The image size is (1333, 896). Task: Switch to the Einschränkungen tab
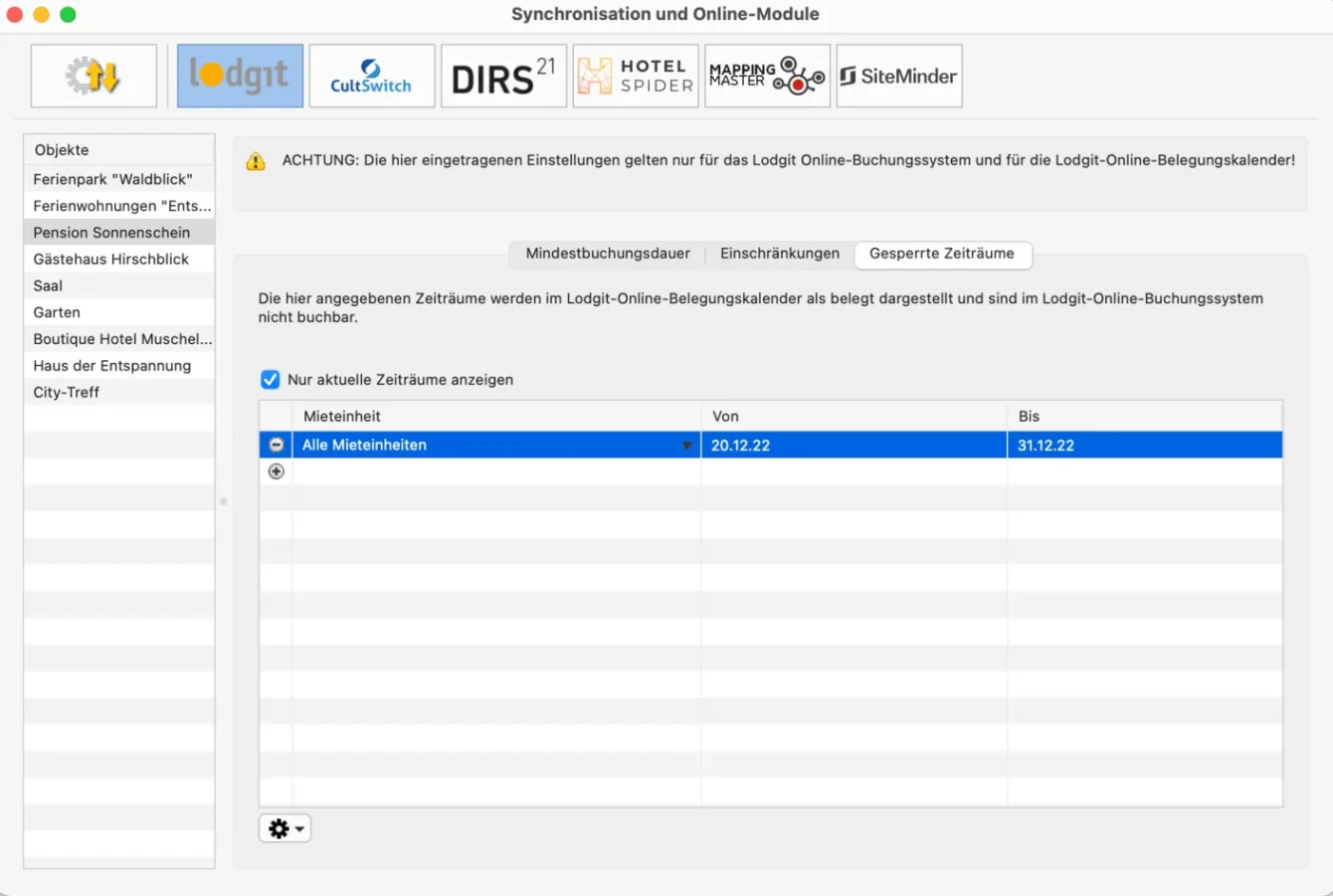tap(780, 254)
